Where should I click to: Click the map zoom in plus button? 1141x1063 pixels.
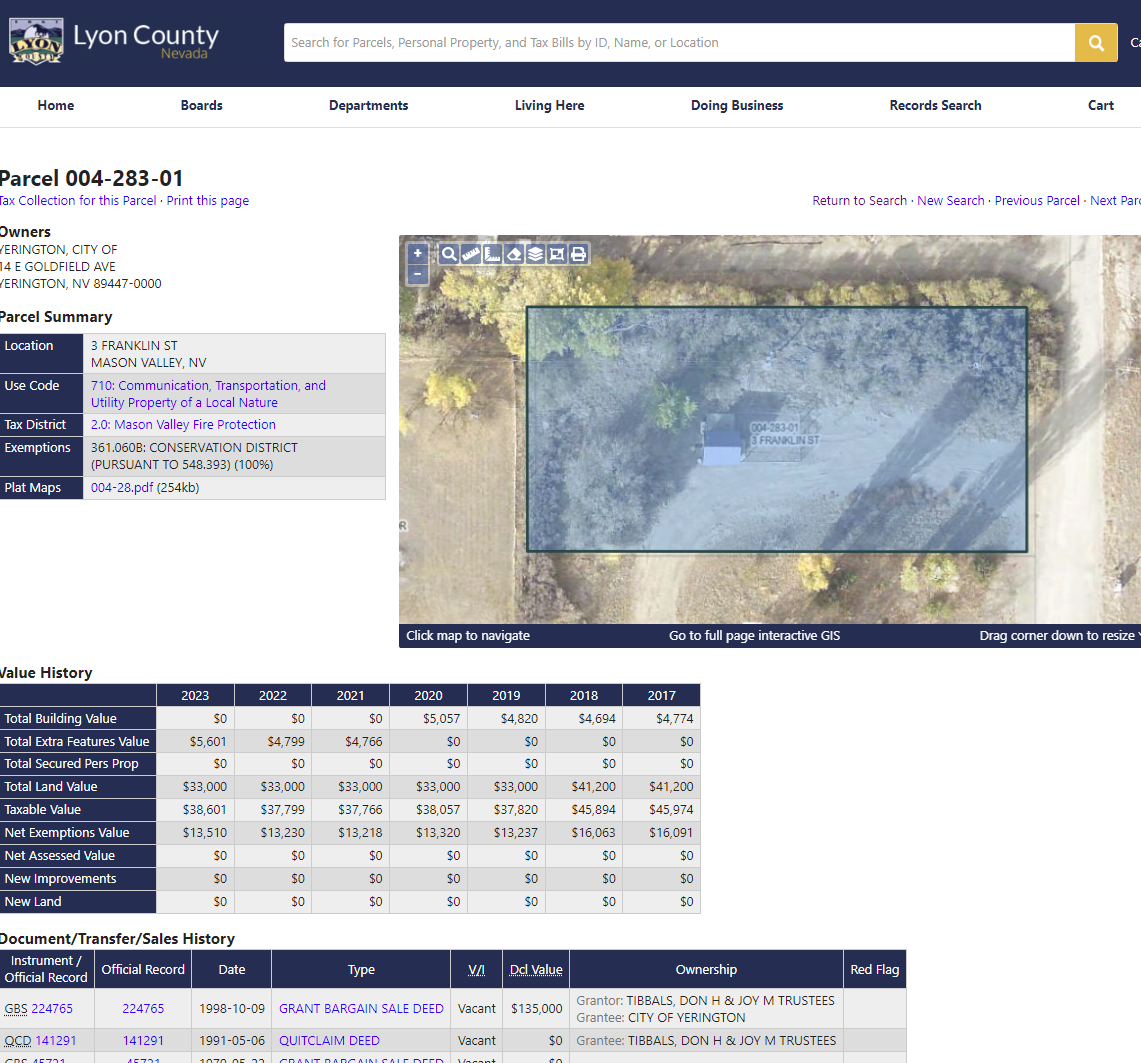pos(418,254)
